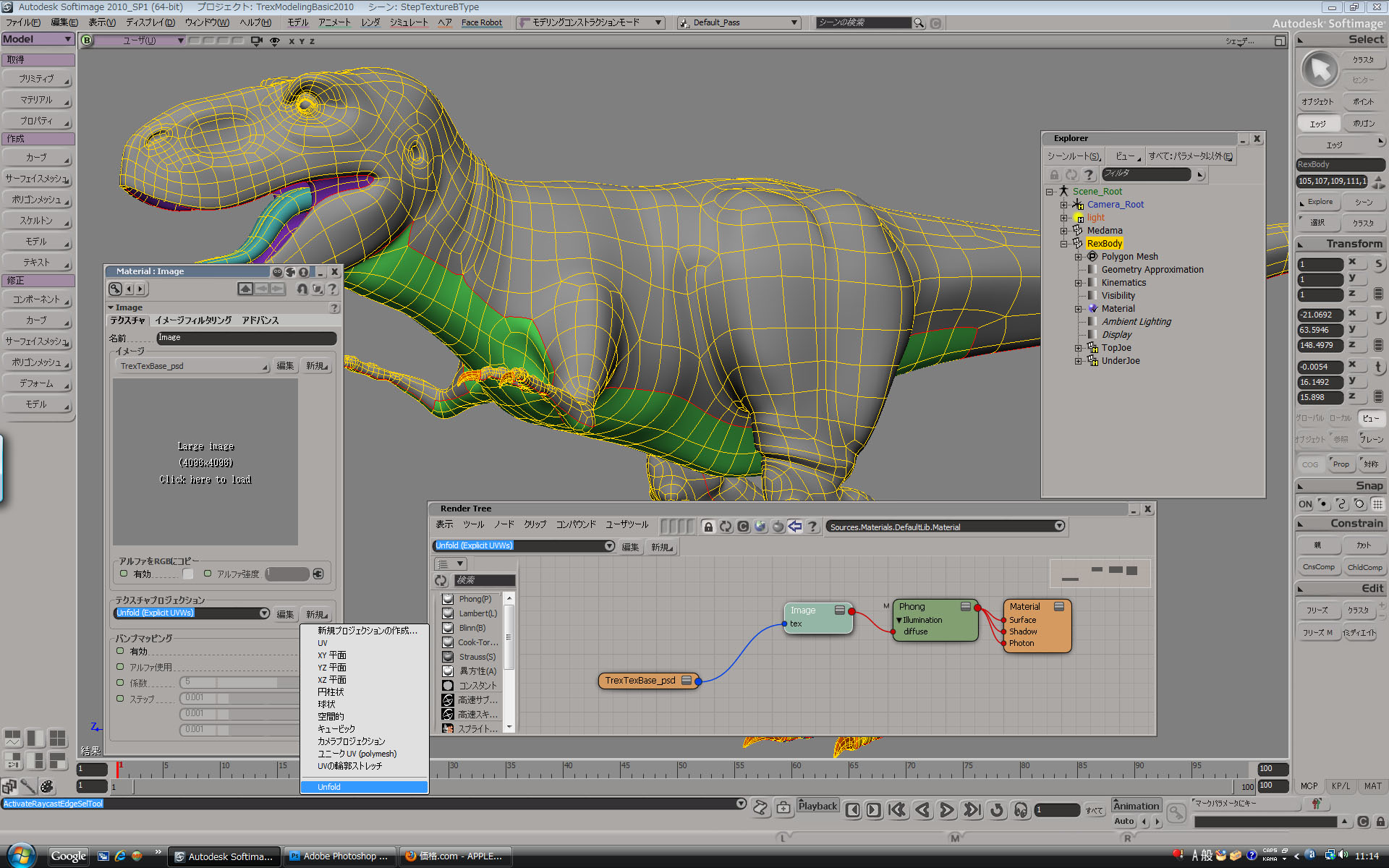Open the Default_Pass dropdown
Screen dimensions: 1389x868
pos(796,22)
